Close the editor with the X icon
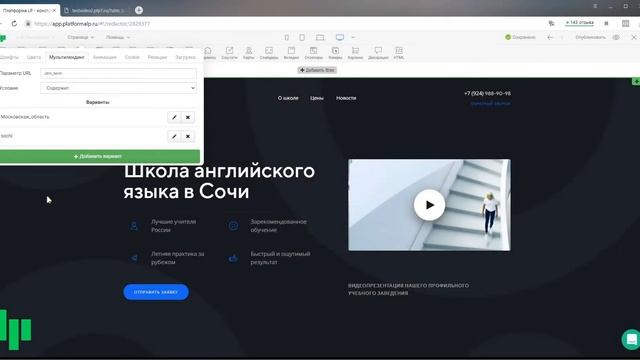Screen dimensions: 640x360 634,37
